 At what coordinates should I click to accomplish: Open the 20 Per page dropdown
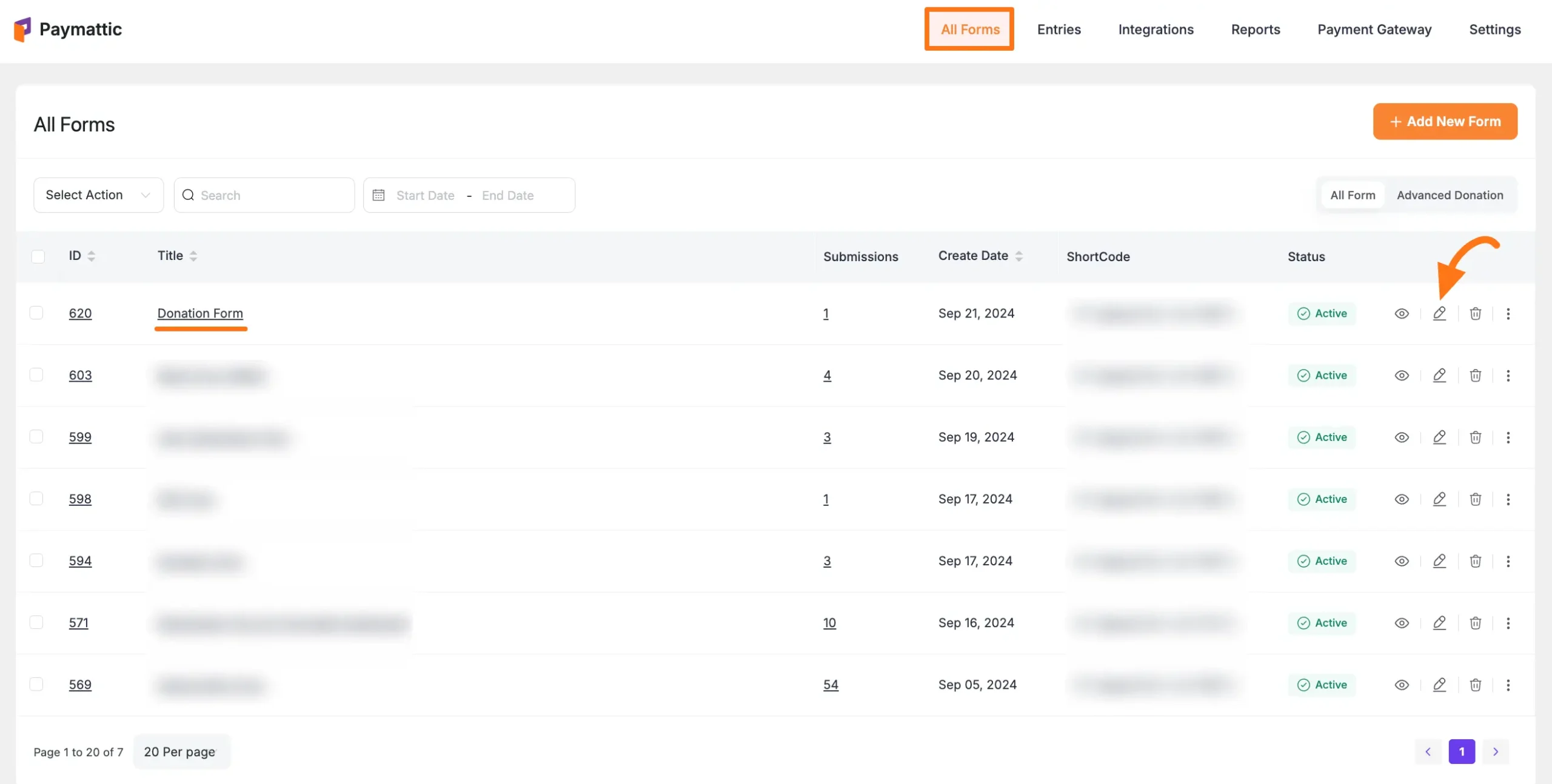tap(181, 751)
